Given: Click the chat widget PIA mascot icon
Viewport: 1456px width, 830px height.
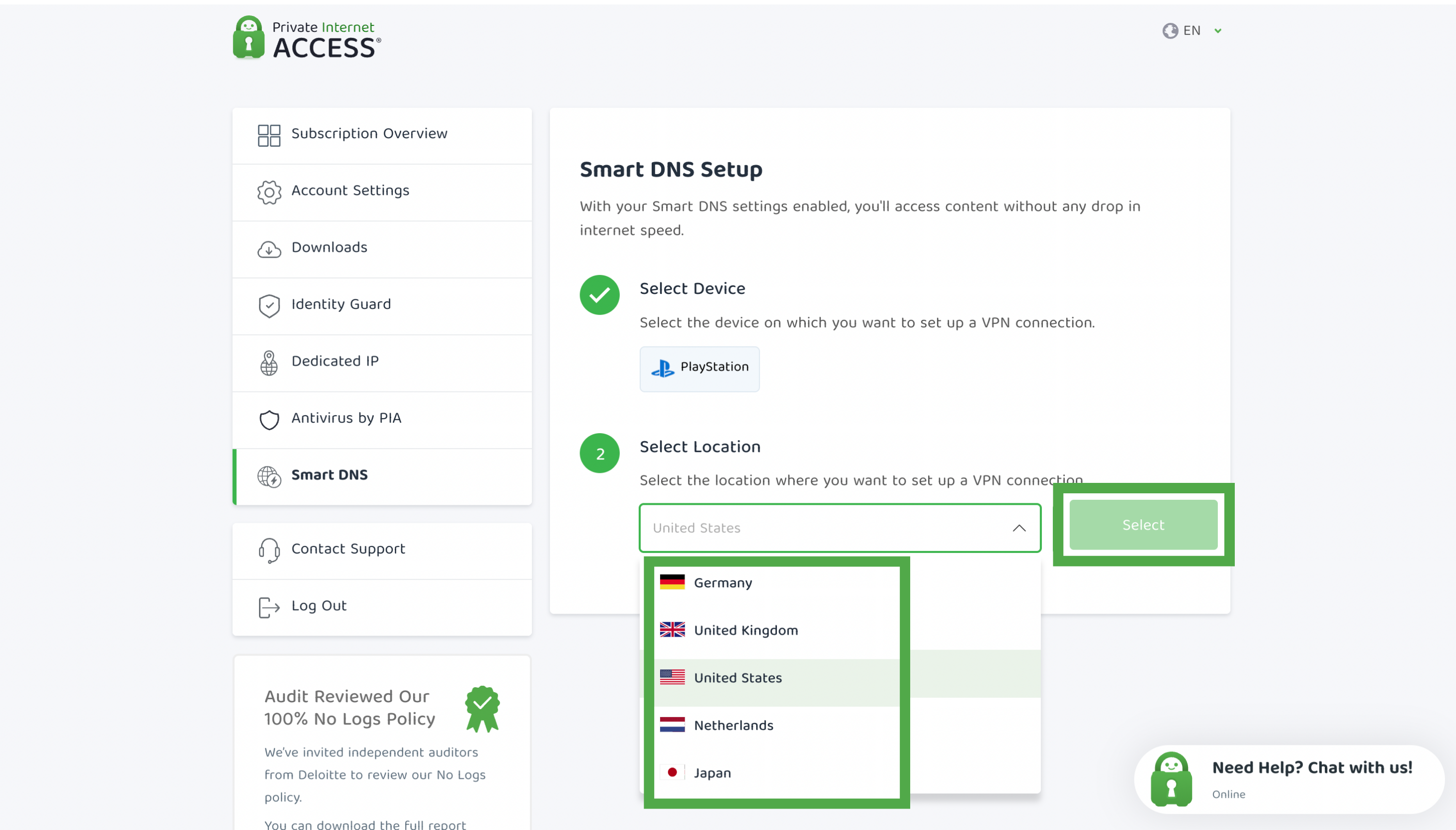Looking at the screenshot, I should 1171,779.
